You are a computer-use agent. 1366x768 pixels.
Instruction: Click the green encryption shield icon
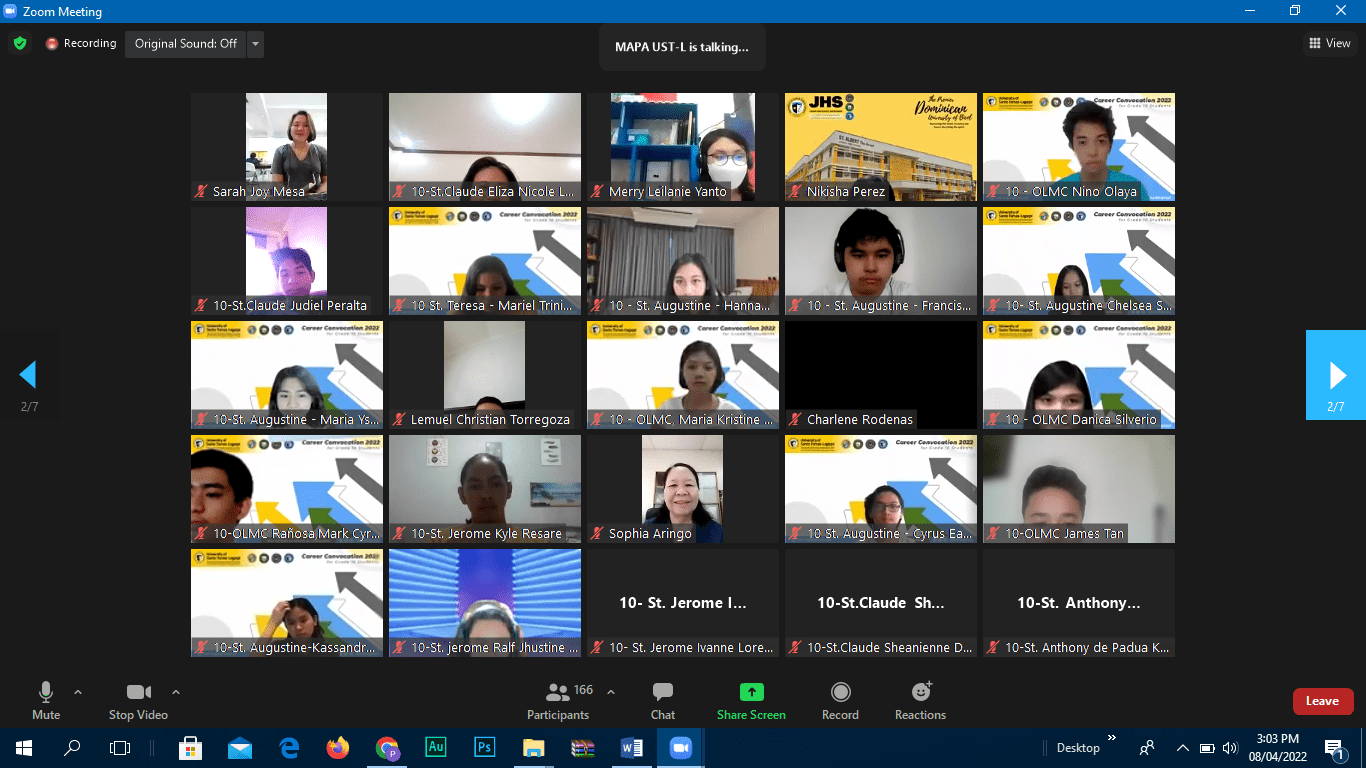19,44
